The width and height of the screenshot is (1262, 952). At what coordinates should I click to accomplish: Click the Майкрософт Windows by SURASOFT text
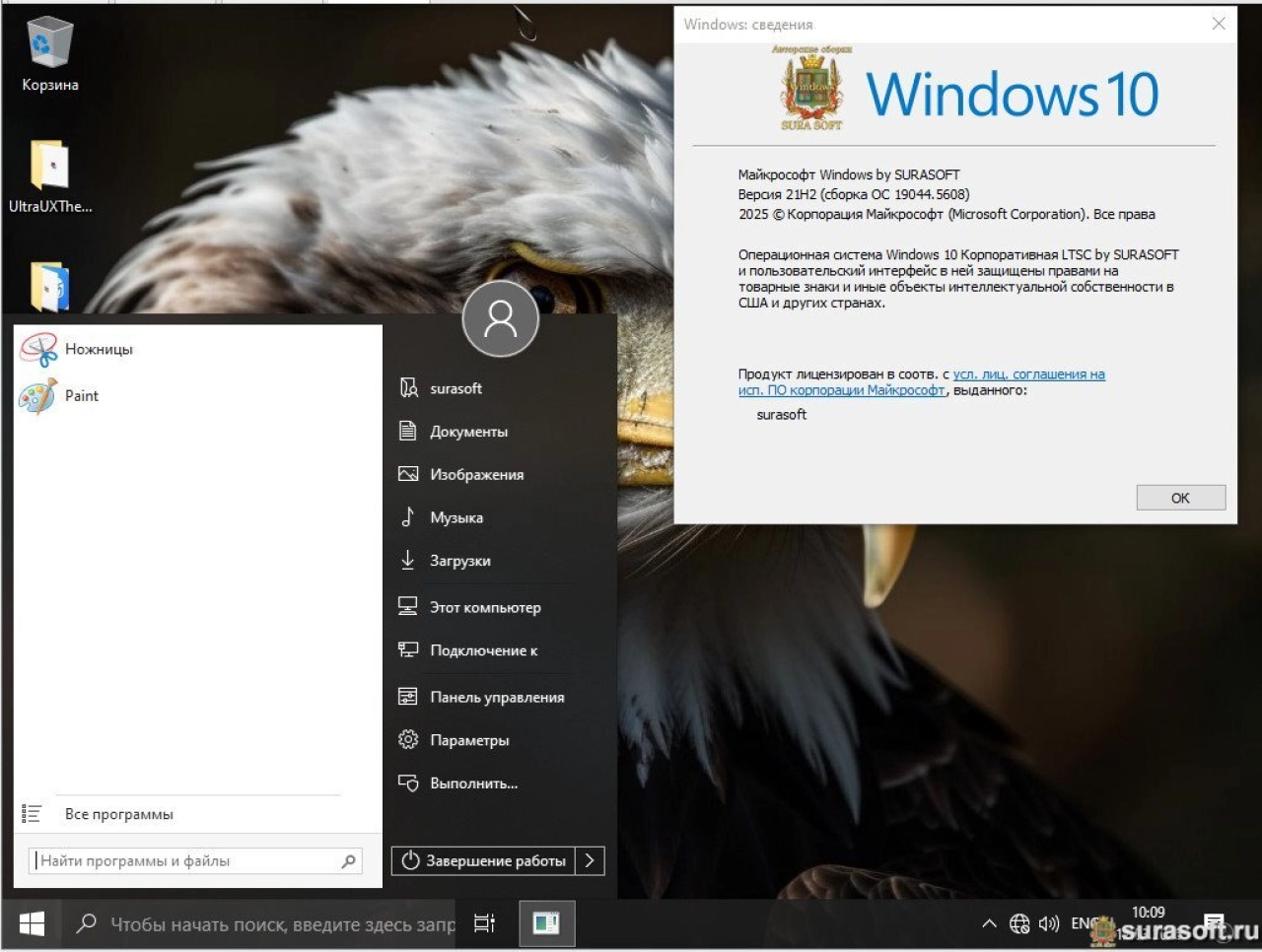coord(849,174)
